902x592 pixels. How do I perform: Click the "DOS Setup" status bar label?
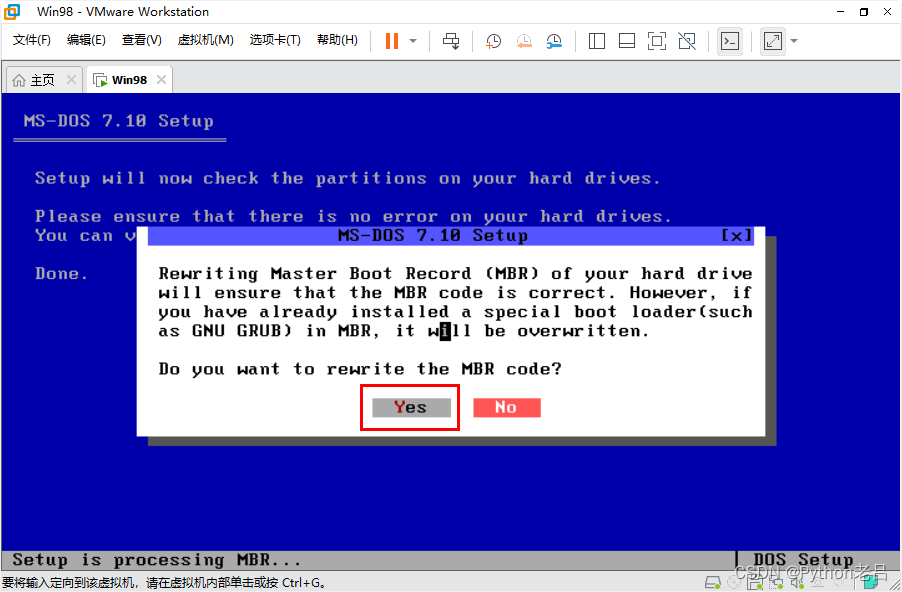pos(803,559)
